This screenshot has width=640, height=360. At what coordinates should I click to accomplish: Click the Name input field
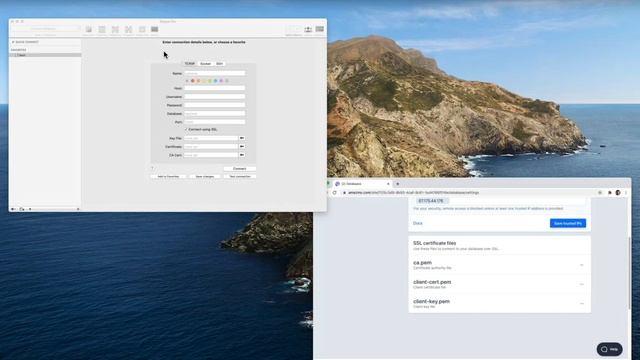point(215,73)
